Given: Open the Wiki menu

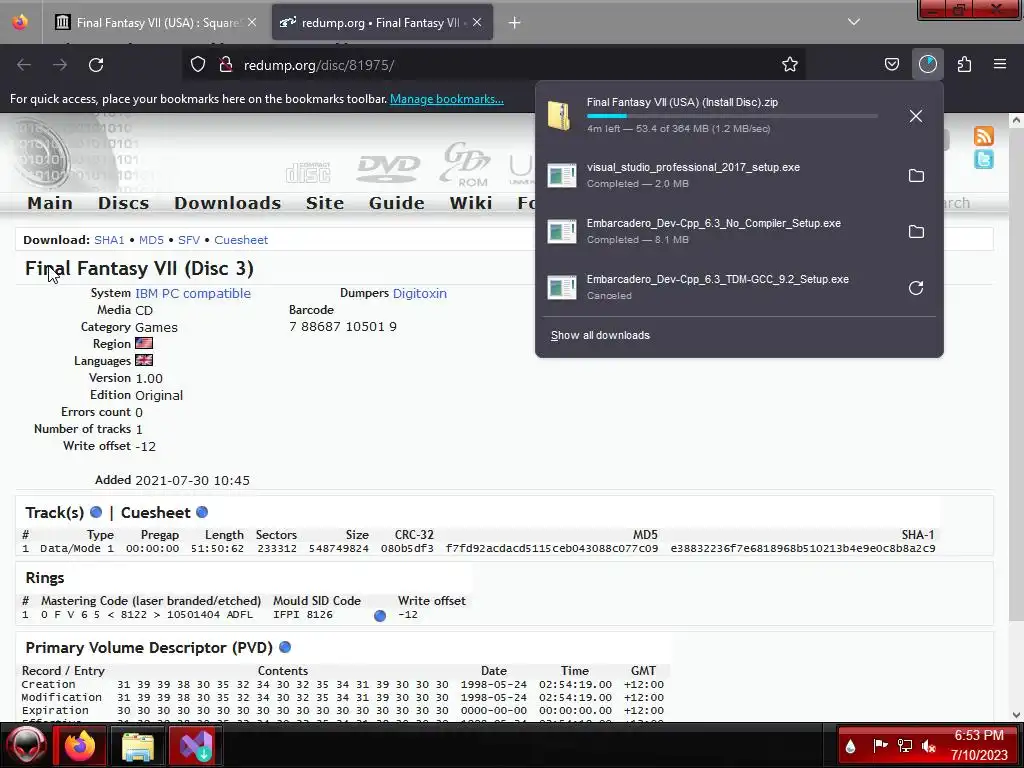Looking at the screenshot, I should coord(470,203).
